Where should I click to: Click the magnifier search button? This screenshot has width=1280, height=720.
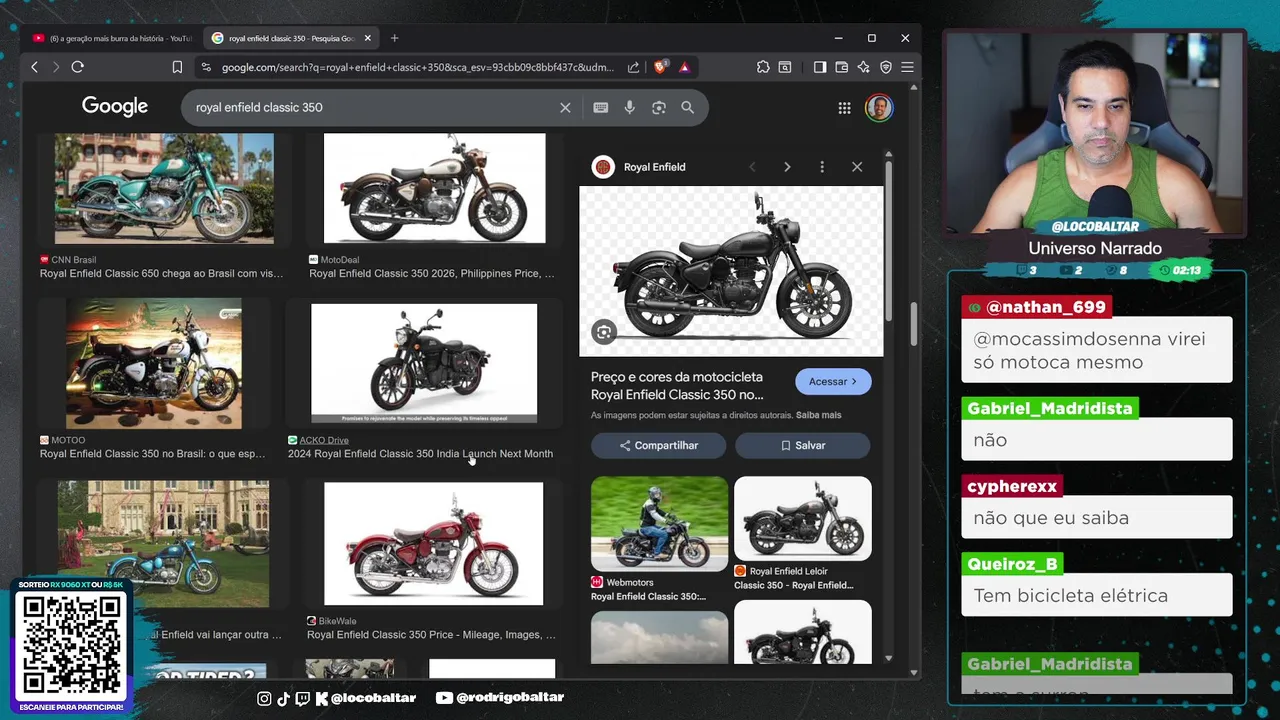pyautogui.click(x=688, y=107)
